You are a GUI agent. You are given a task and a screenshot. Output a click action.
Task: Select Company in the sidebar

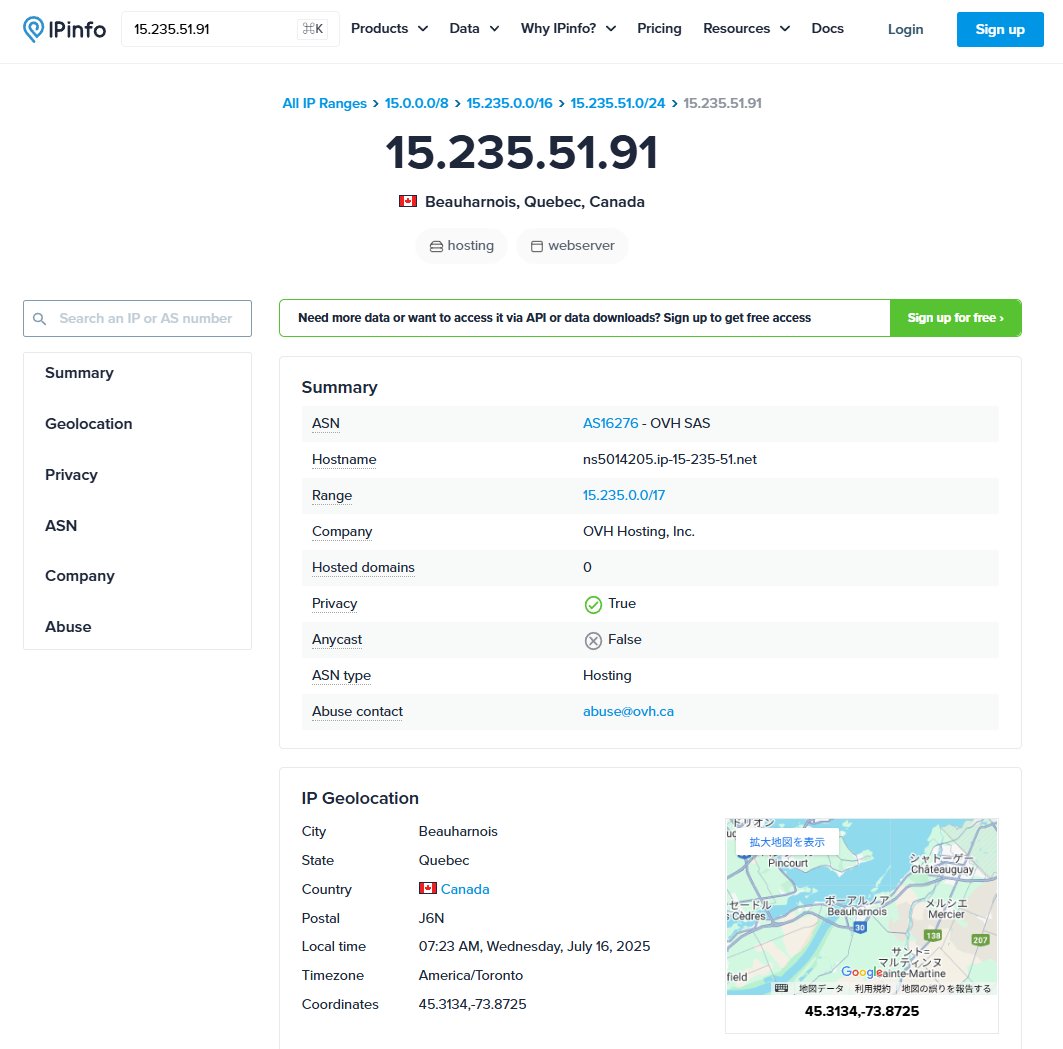80,576
